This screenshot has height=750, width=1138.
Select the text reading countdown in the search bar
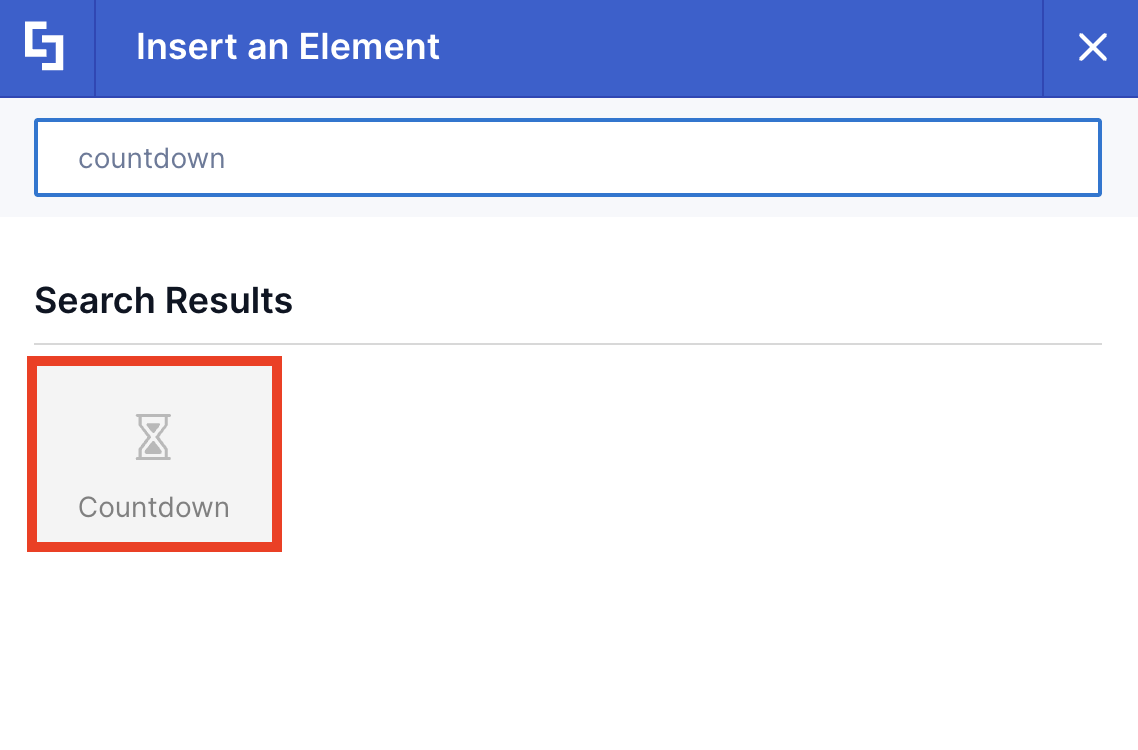[x=152, y=157]
